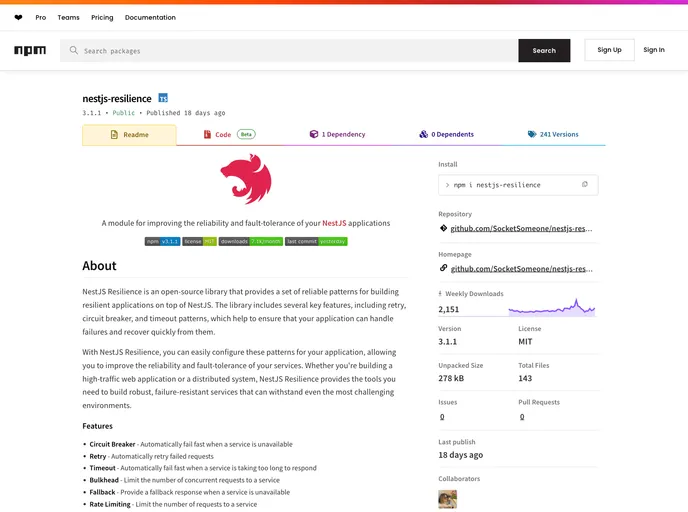This screenshot has height=512, width=688.
Task: Switch to the 1 Dependency tab
Action: (337, 134)
